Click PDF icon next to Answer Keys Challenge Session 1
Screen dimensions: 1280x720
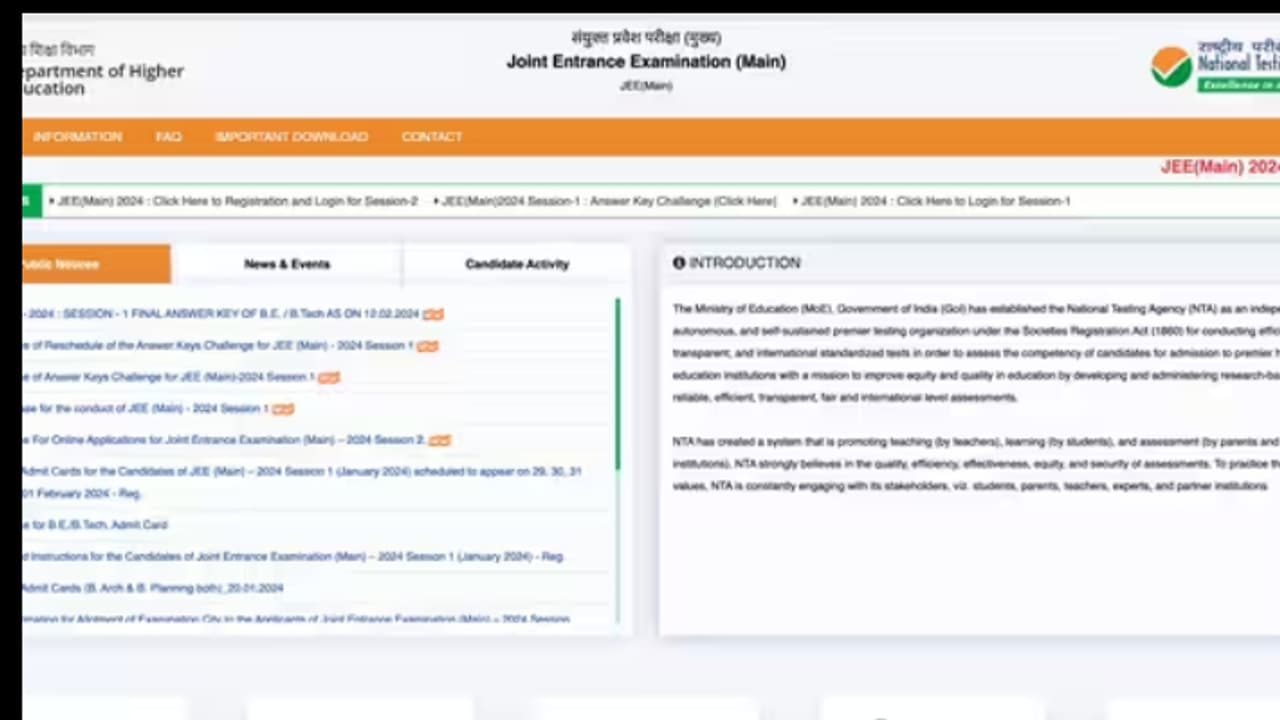[x=330, y=377]
